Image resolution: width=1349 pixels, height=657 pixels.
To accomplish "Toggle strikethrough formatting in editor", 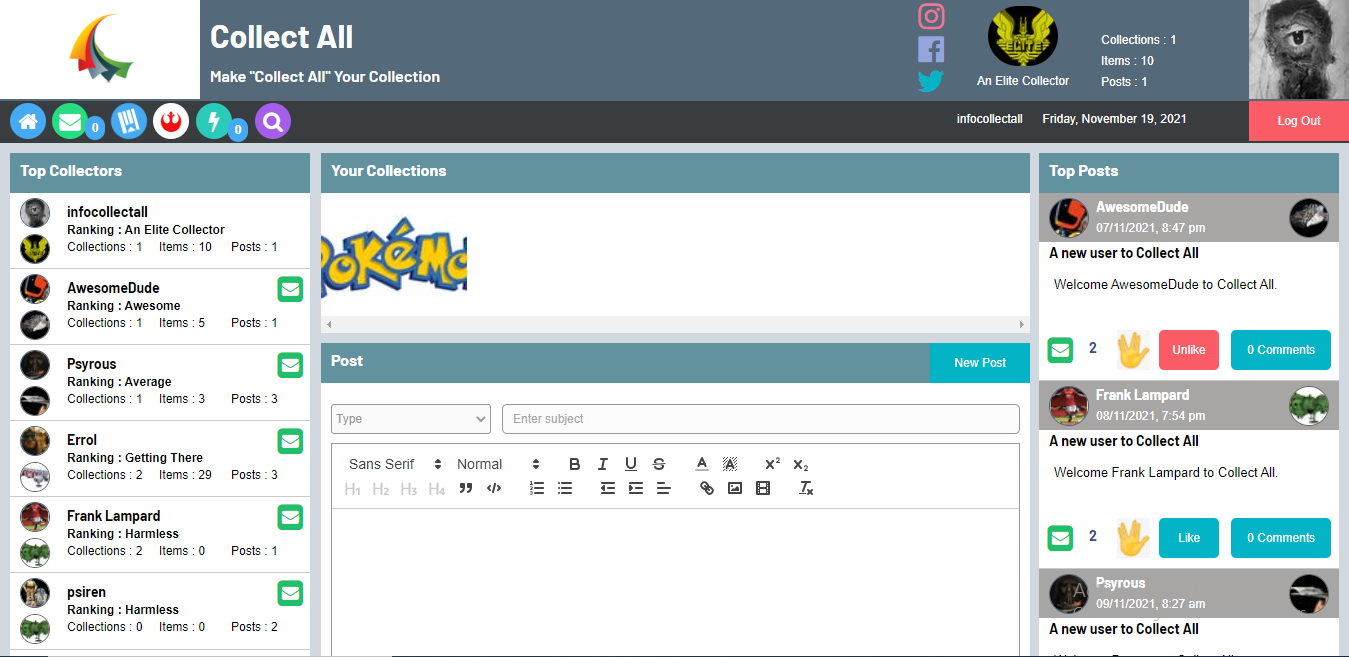I will point(658,464).
